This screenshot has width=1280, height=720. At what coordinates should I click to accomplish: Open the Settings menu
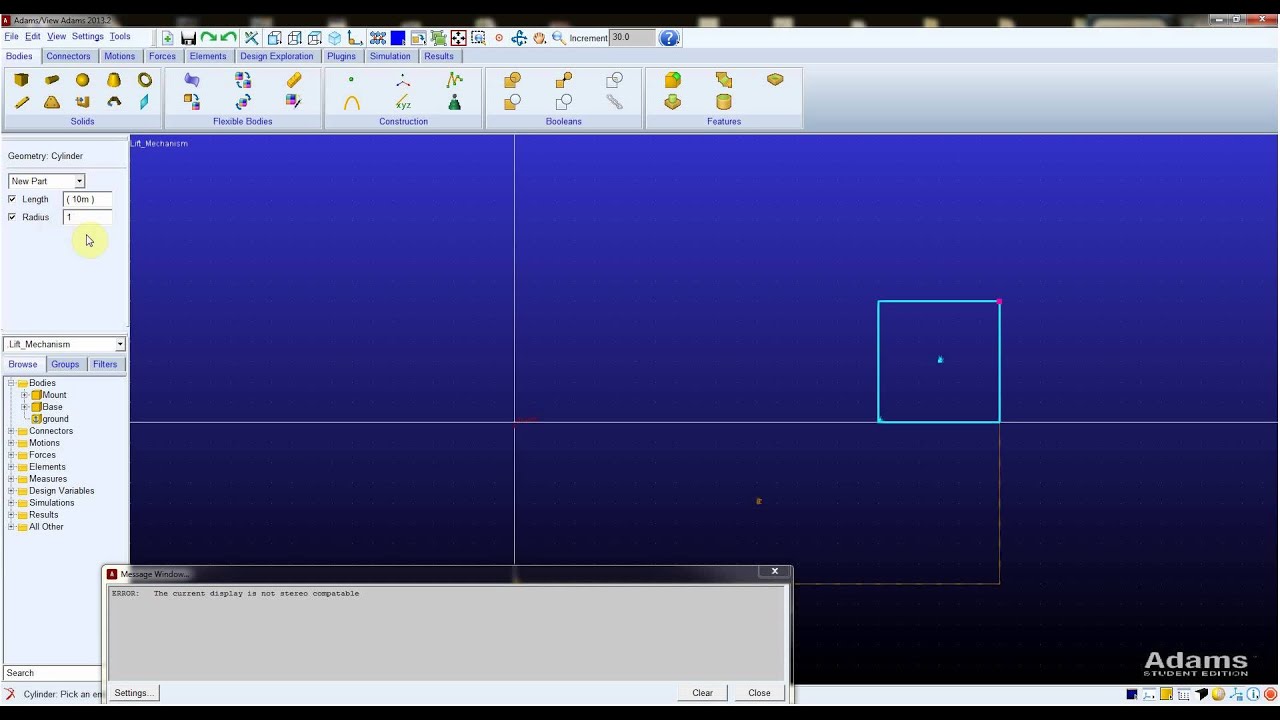[x=87, y=37]
